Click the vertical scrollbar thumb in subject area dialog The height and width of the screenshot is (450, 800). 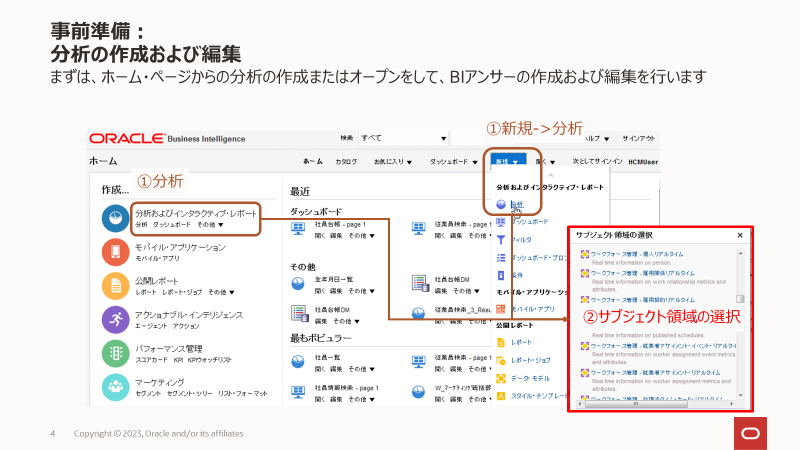740,299
